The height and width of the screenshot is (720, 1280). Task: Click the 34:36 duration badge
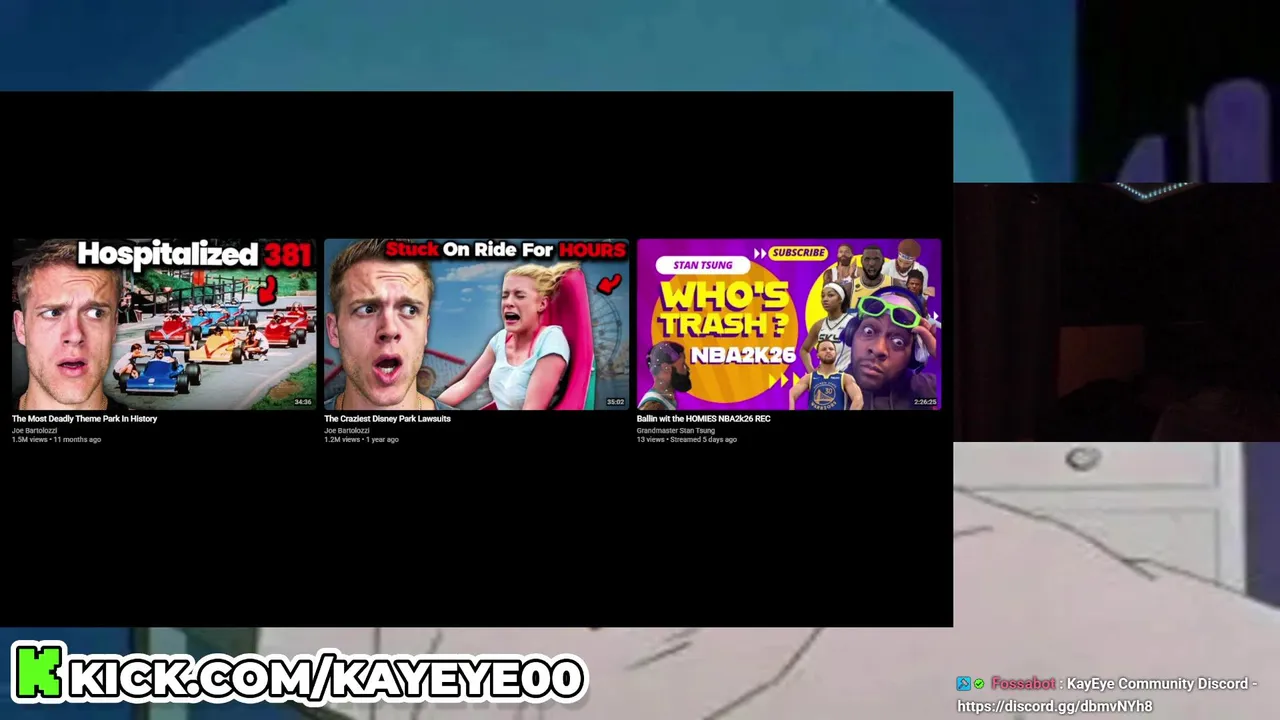(x=303, y=402)
